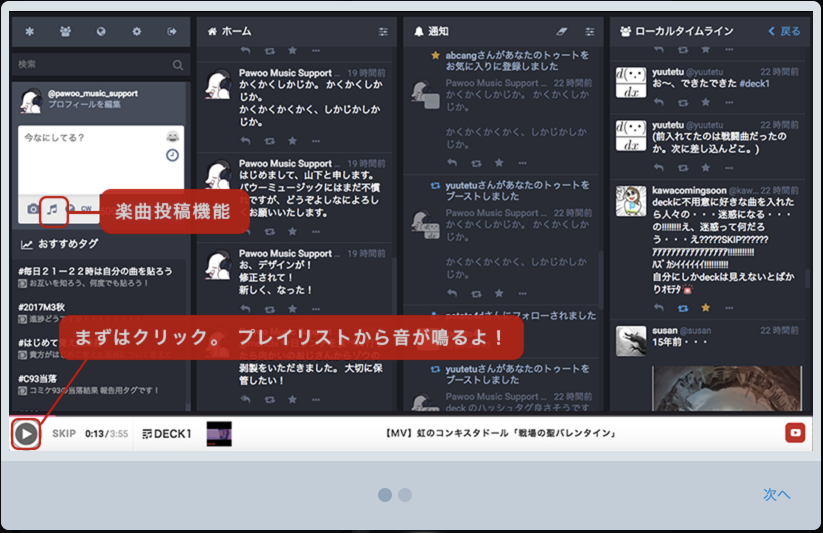This screenshot has height=533, width=823.
Task: Boost the はじめまして、山下と申します post
Action: (x=270, y=232)
